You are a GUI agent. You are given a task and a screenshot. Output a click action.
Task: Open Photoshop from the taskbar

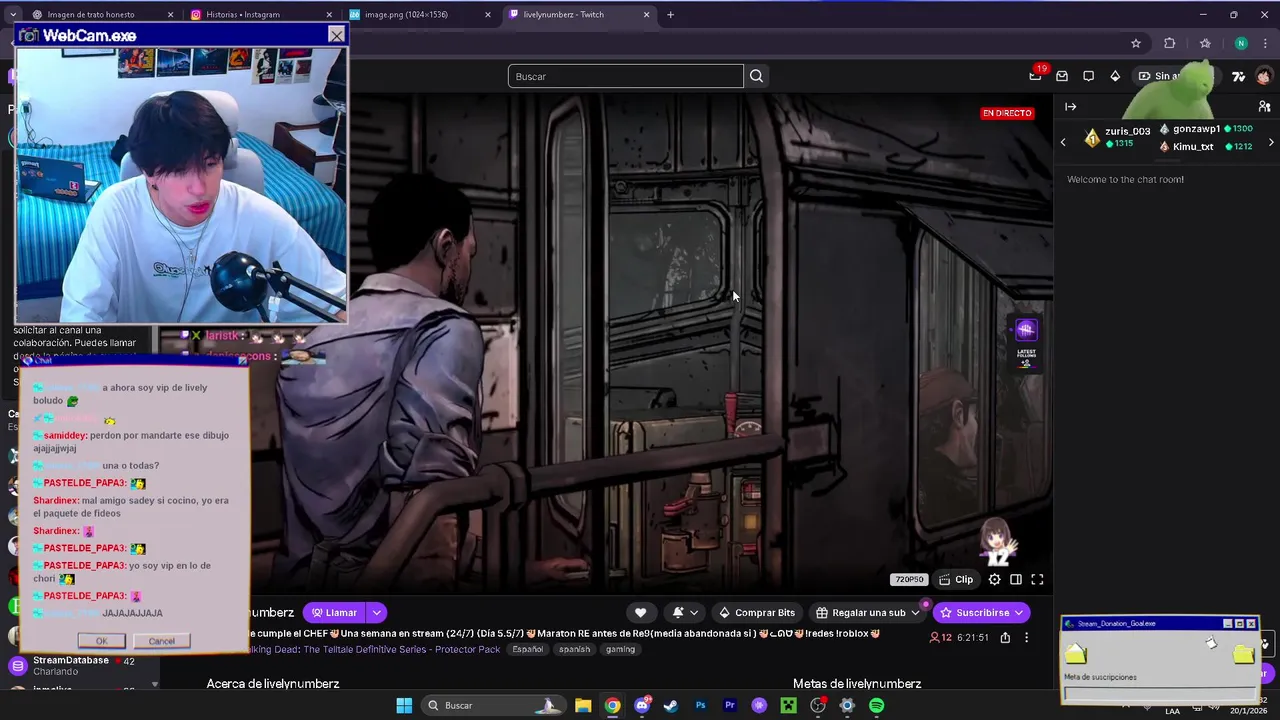(700, 705)
